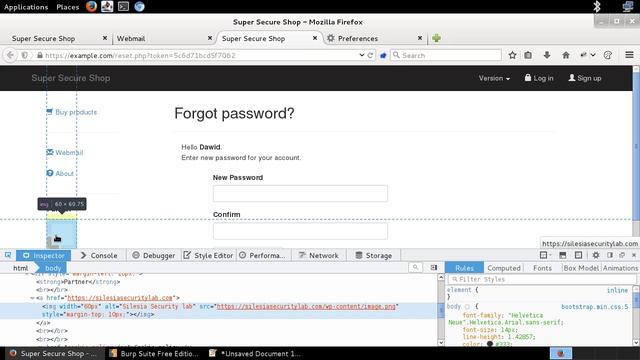Open the Storage devtools tab
Image resolution: width=640 pixels, height=360 pixels.
click(x=373, y=256)
